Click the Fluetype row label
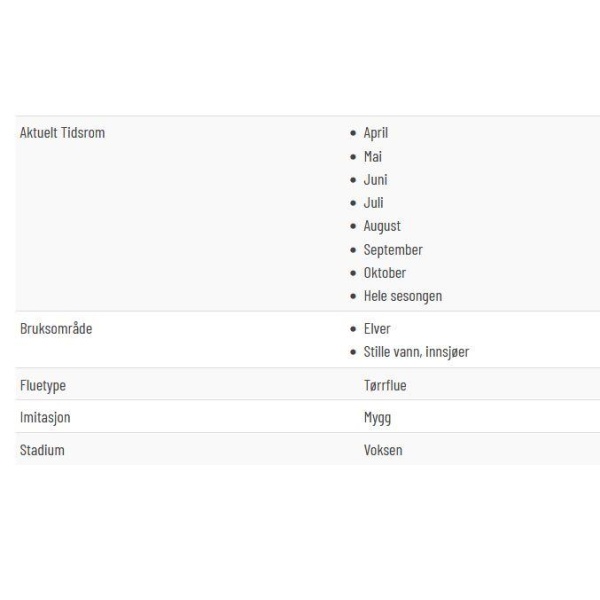Screen dimensions: 600x600 pos(43,385)
